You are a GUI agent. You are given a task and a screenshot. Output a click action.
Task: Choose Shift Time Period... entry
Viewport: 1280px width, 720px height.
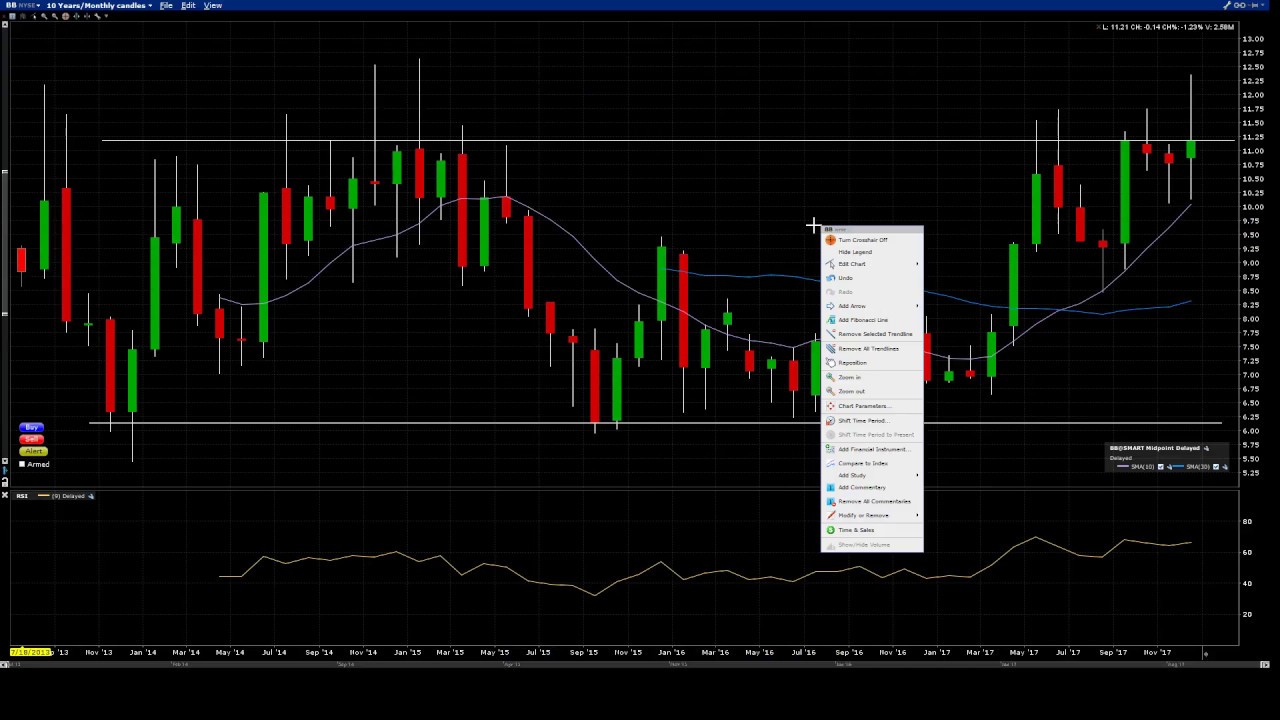tap(872, 421)
